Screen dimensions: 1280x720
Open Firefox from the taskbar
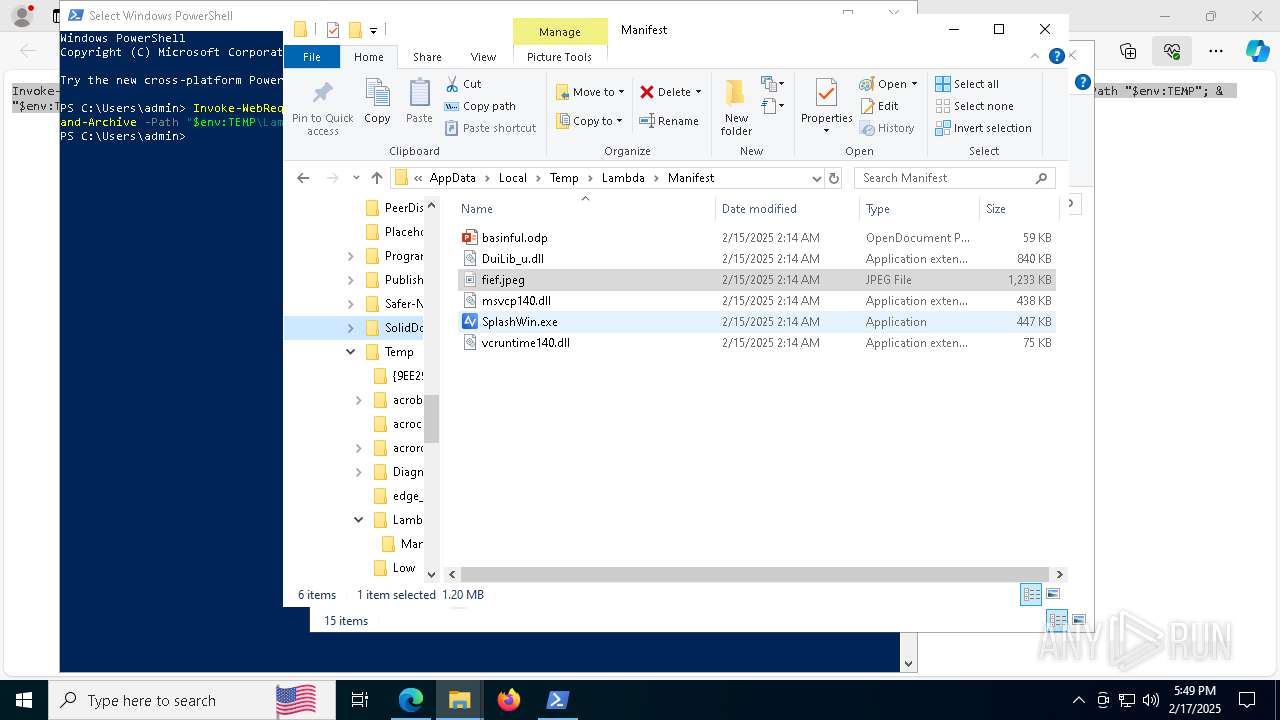(x=509, y=700)
